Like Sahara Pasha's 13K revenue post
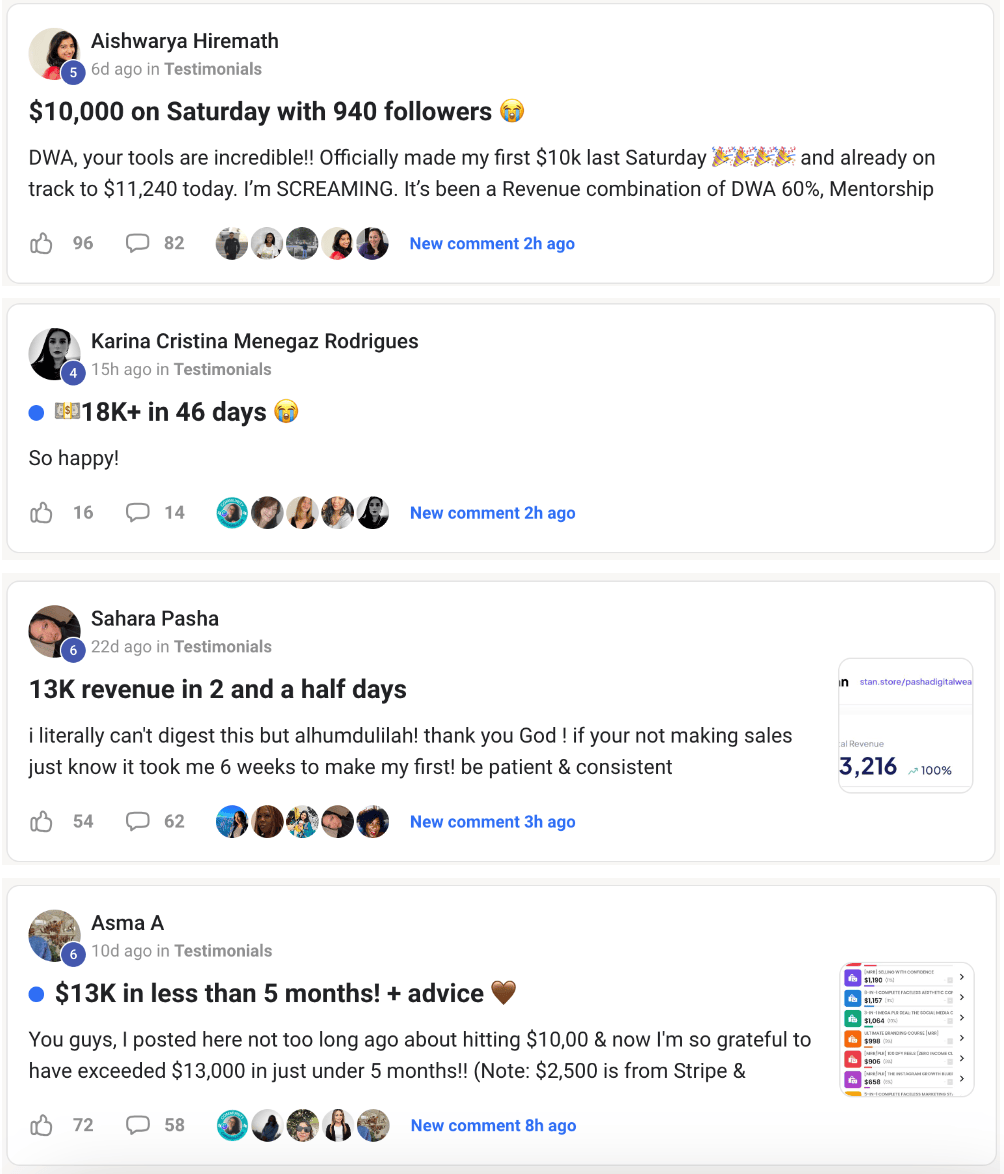Image resolution: width=1004 pixels, height=1174 pixels. [41, 821]
